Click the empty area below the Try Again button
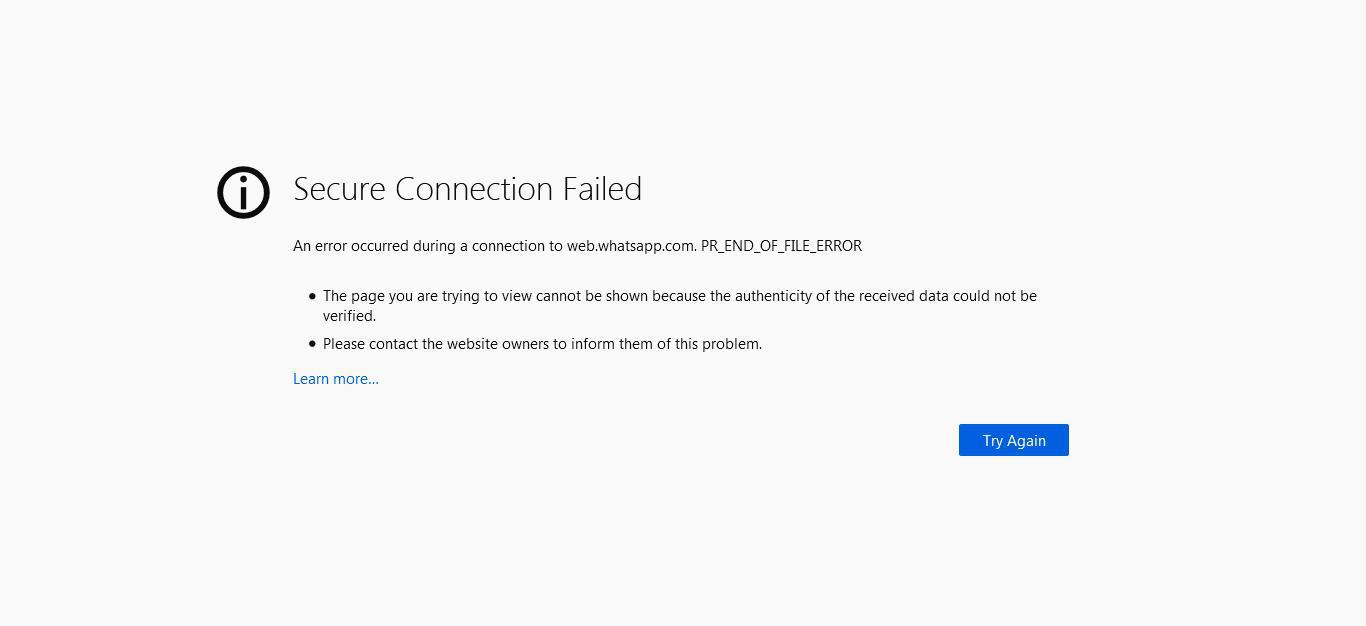The width and height of the screenshot is (1366, 626). coord(1013,510)
